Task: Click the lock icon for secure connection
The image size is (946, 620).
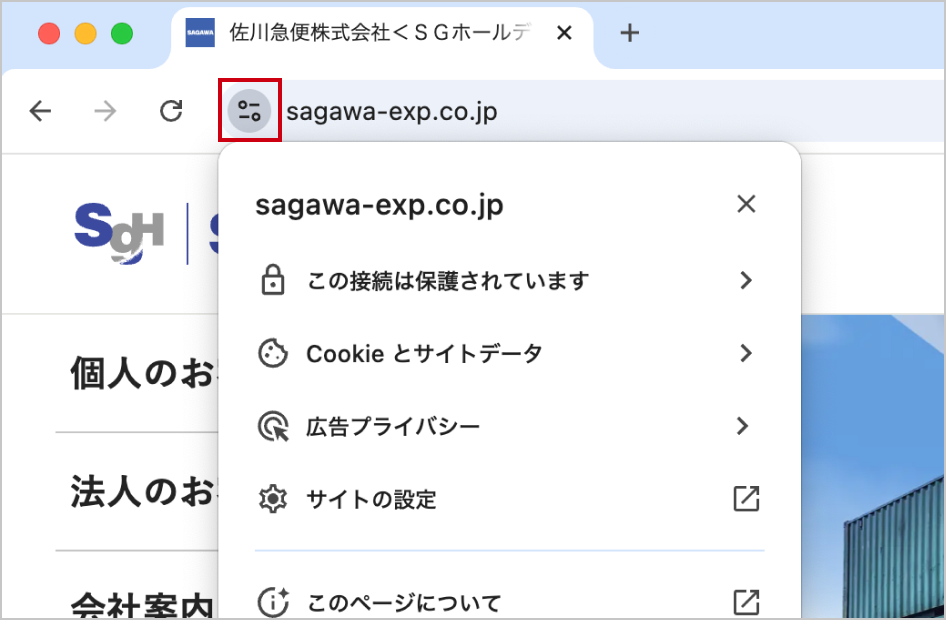Action: pos(273,280)
